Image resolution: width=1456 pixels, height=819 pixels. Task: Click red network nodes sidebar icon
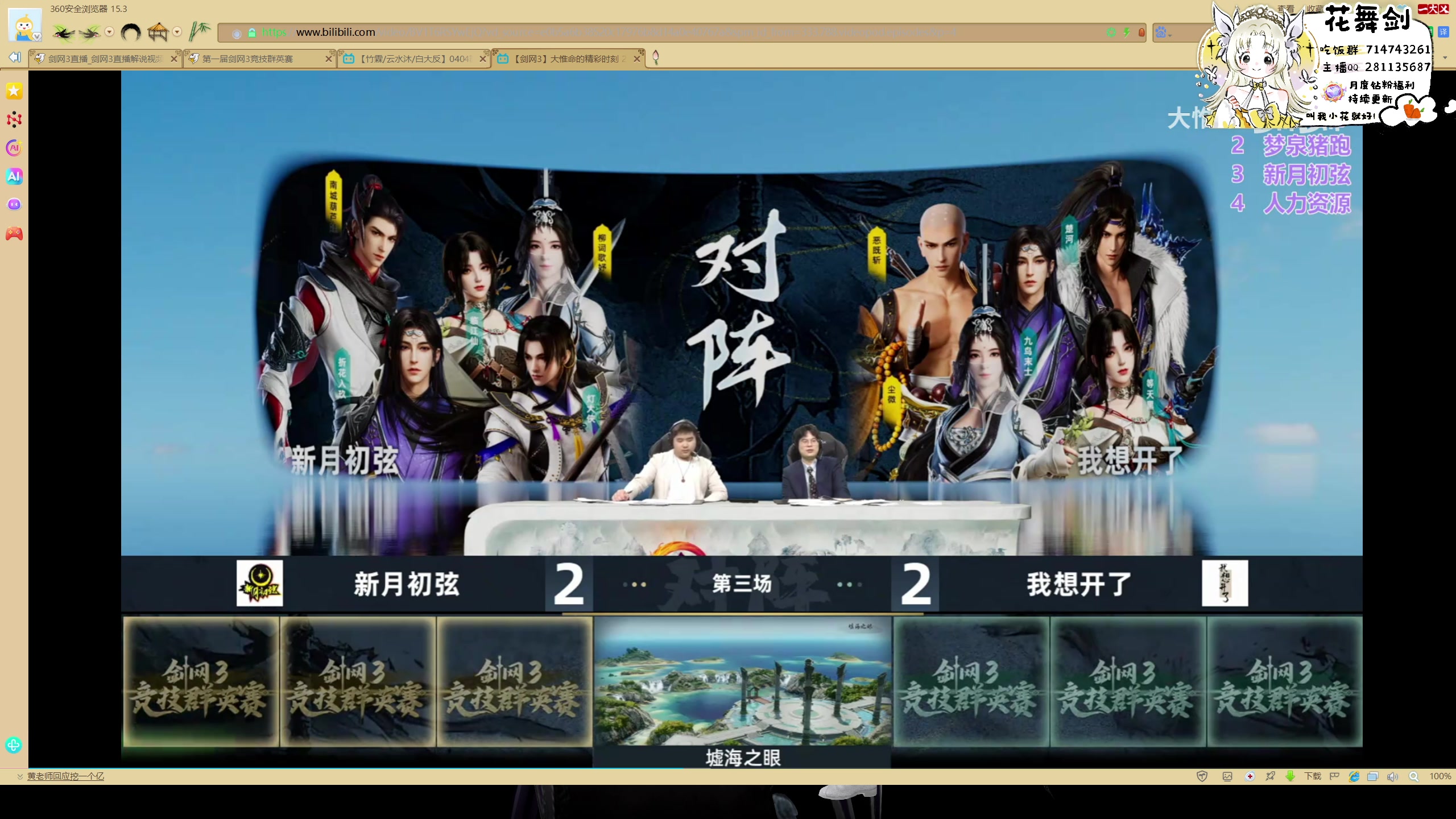(x=14, y=119)
